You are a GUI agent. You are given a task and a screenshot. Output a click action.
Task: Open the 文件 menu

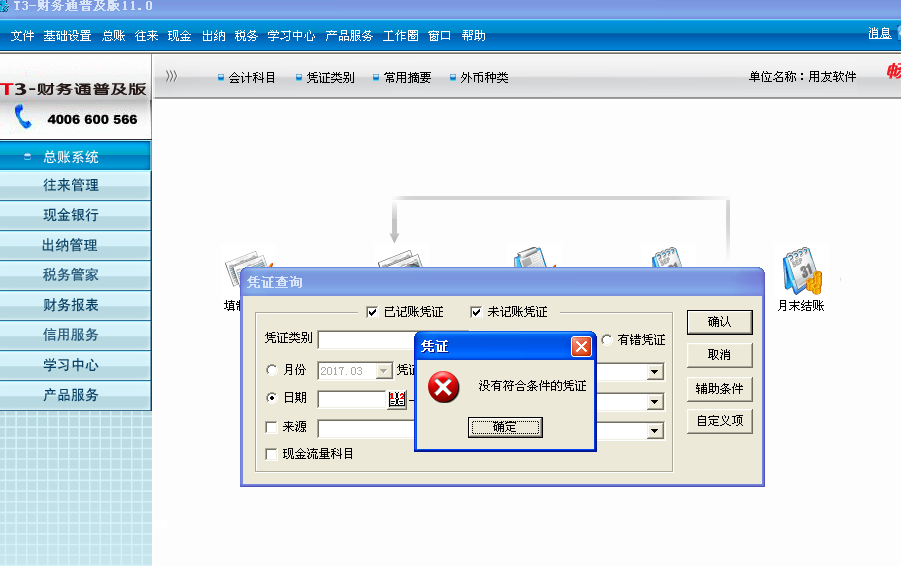(22, 36)
